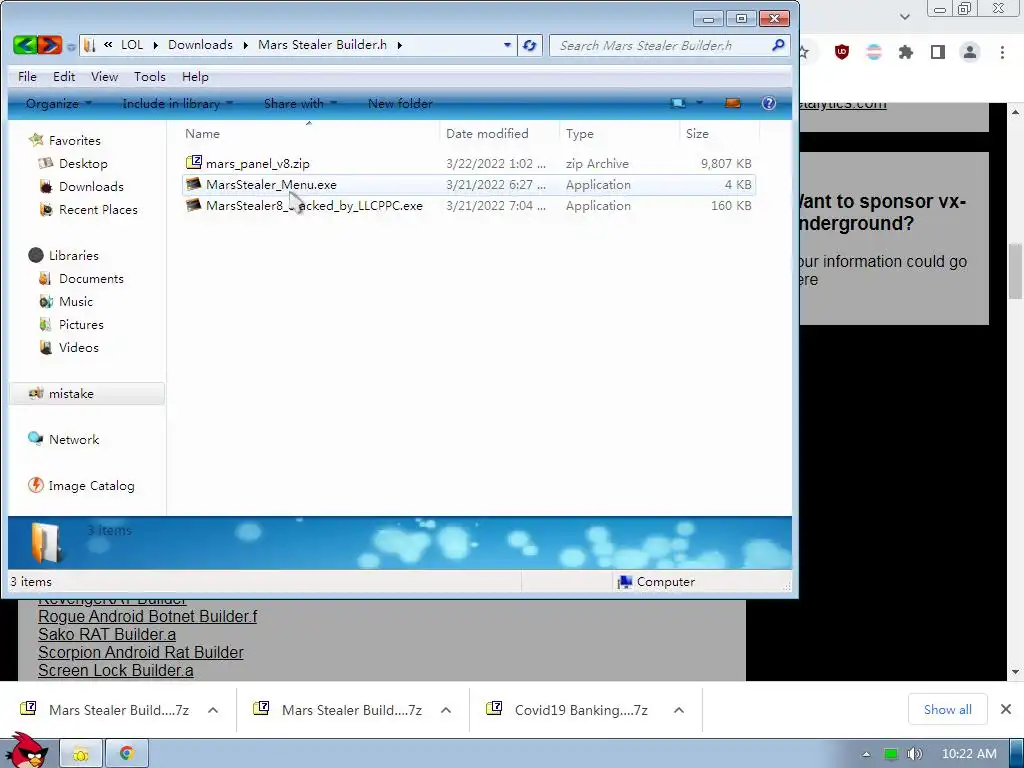Expand options for Covid19 Banking download

tap(679, 710)
